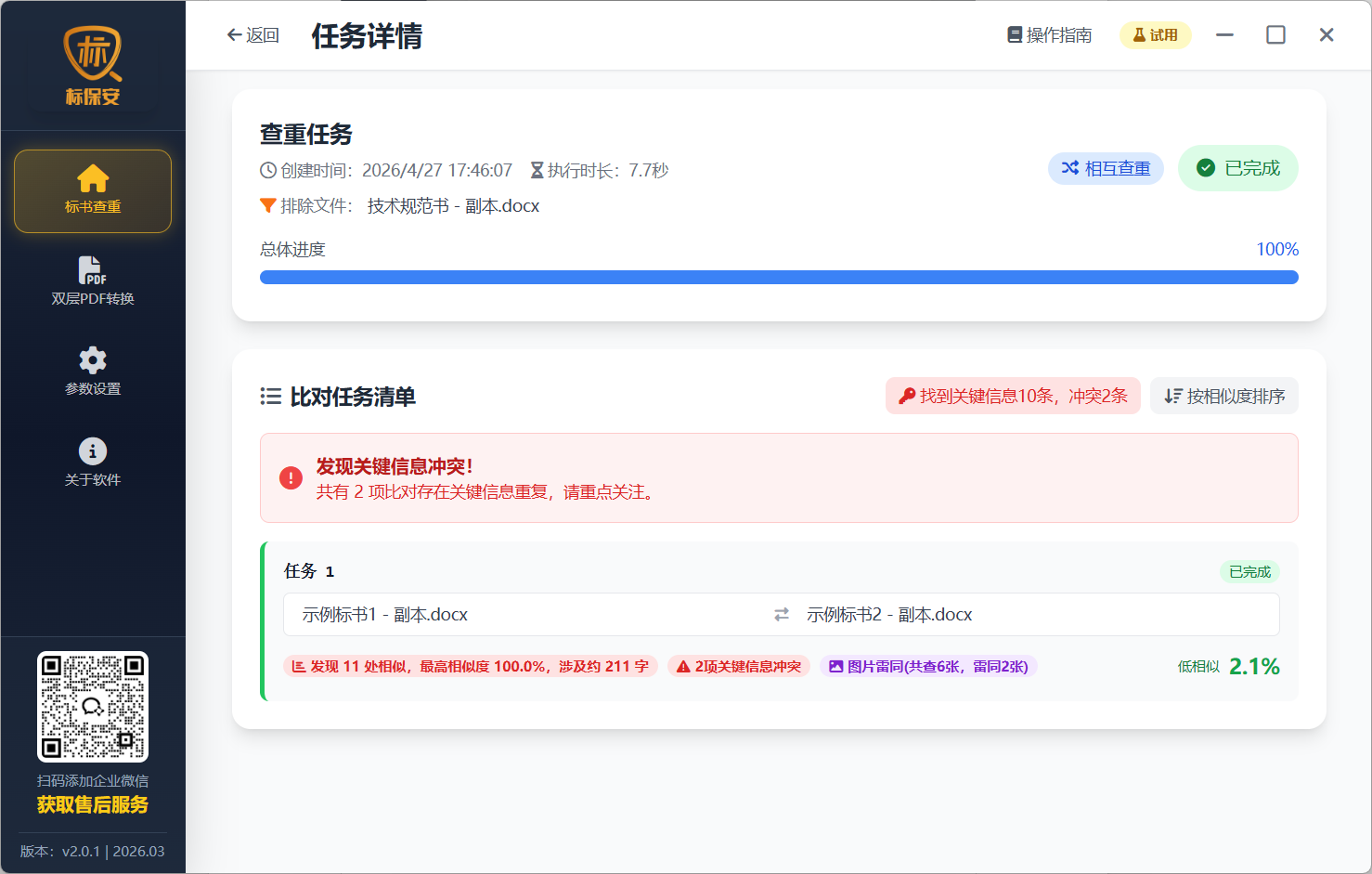Click the version v2.0.1 label
1372x874 pixels.
tap(93, 851)
